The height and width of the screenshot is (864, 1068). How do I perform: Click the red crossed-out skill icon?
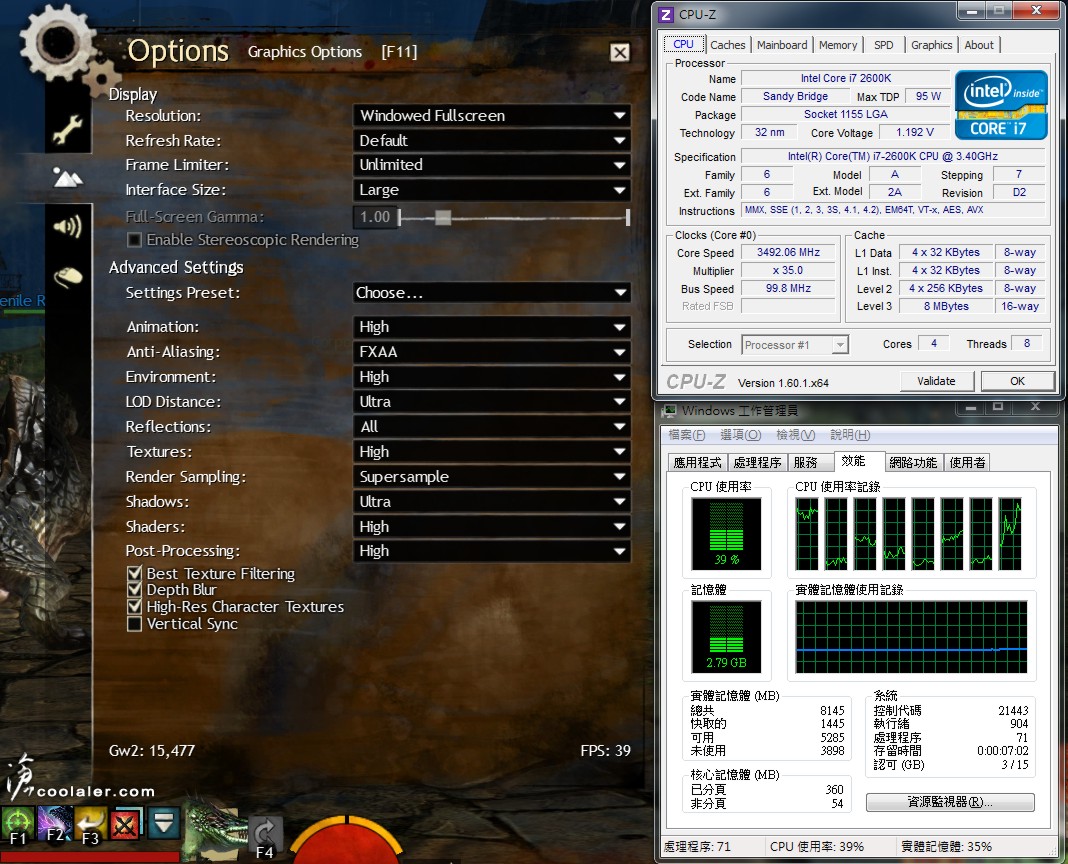tap(125, 824)
